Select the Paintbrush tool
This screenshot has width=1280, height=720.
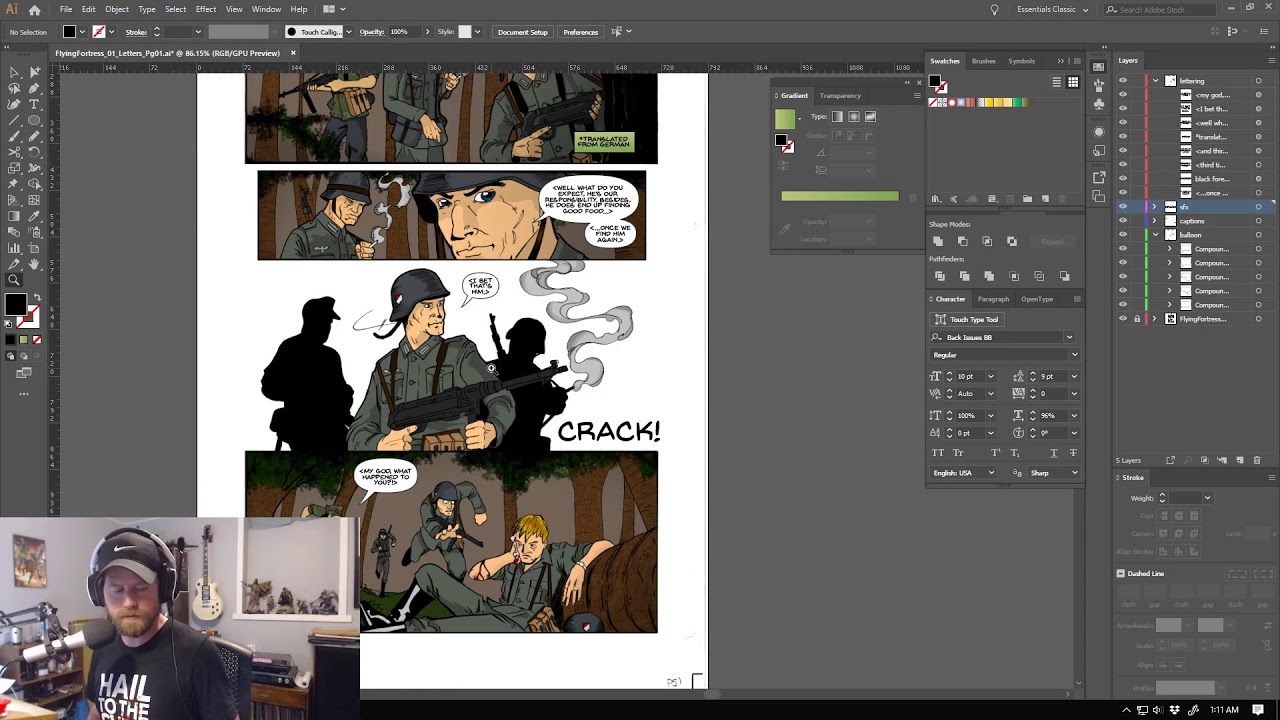pyautogui.click(x=13, y=136)
